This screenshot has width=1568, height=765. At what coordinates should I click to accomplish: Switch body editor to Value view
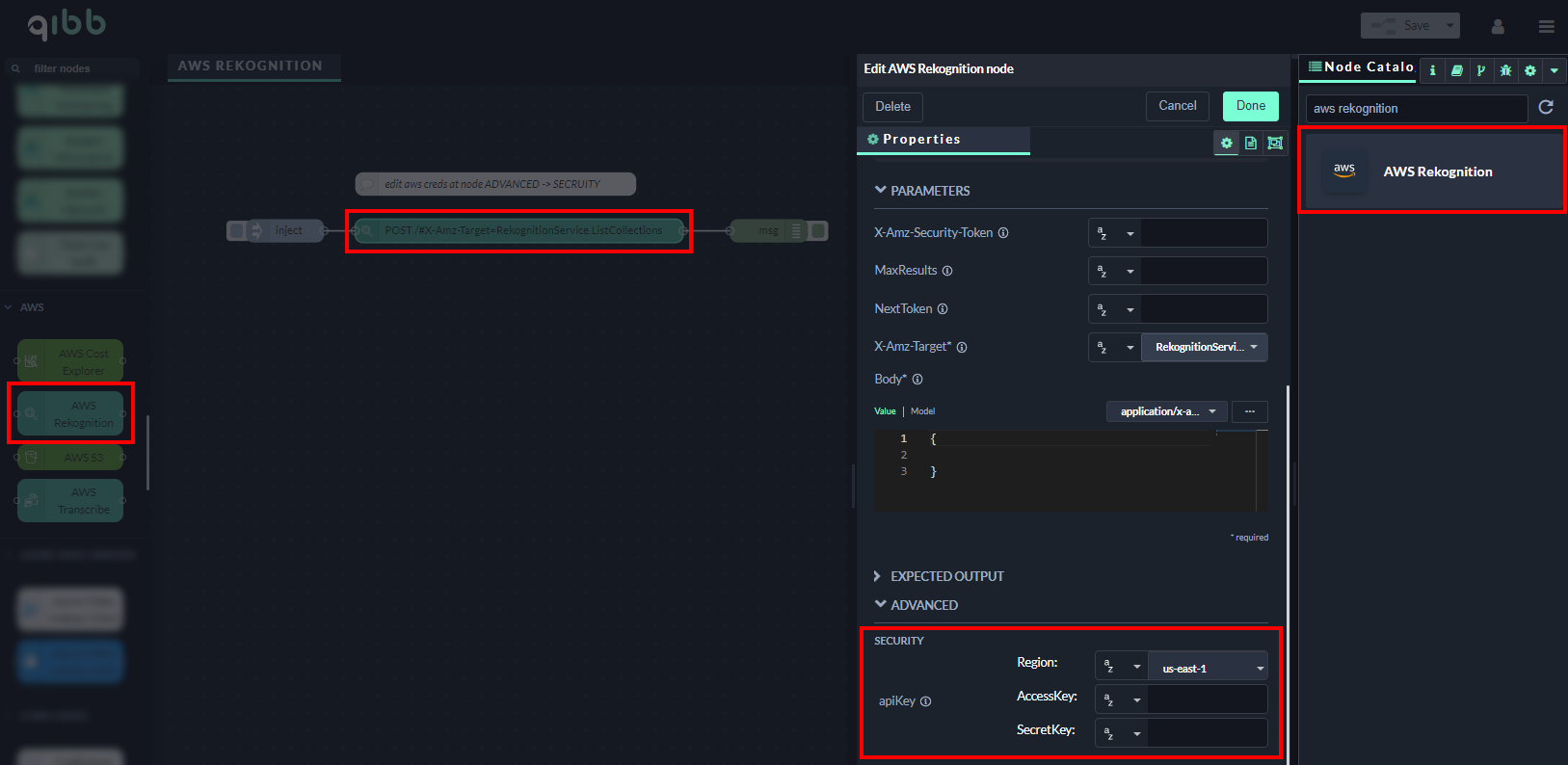(885, 411)
